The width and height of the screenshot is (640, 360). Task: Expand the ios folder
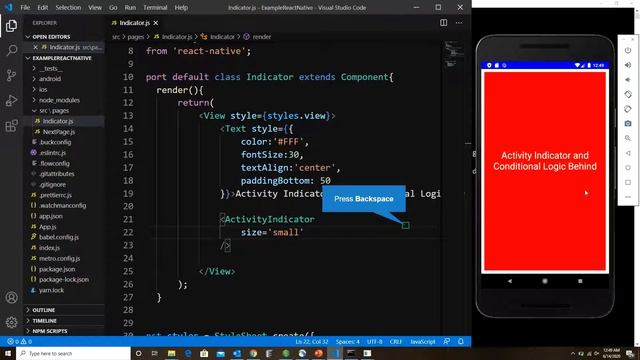[43, 89]
